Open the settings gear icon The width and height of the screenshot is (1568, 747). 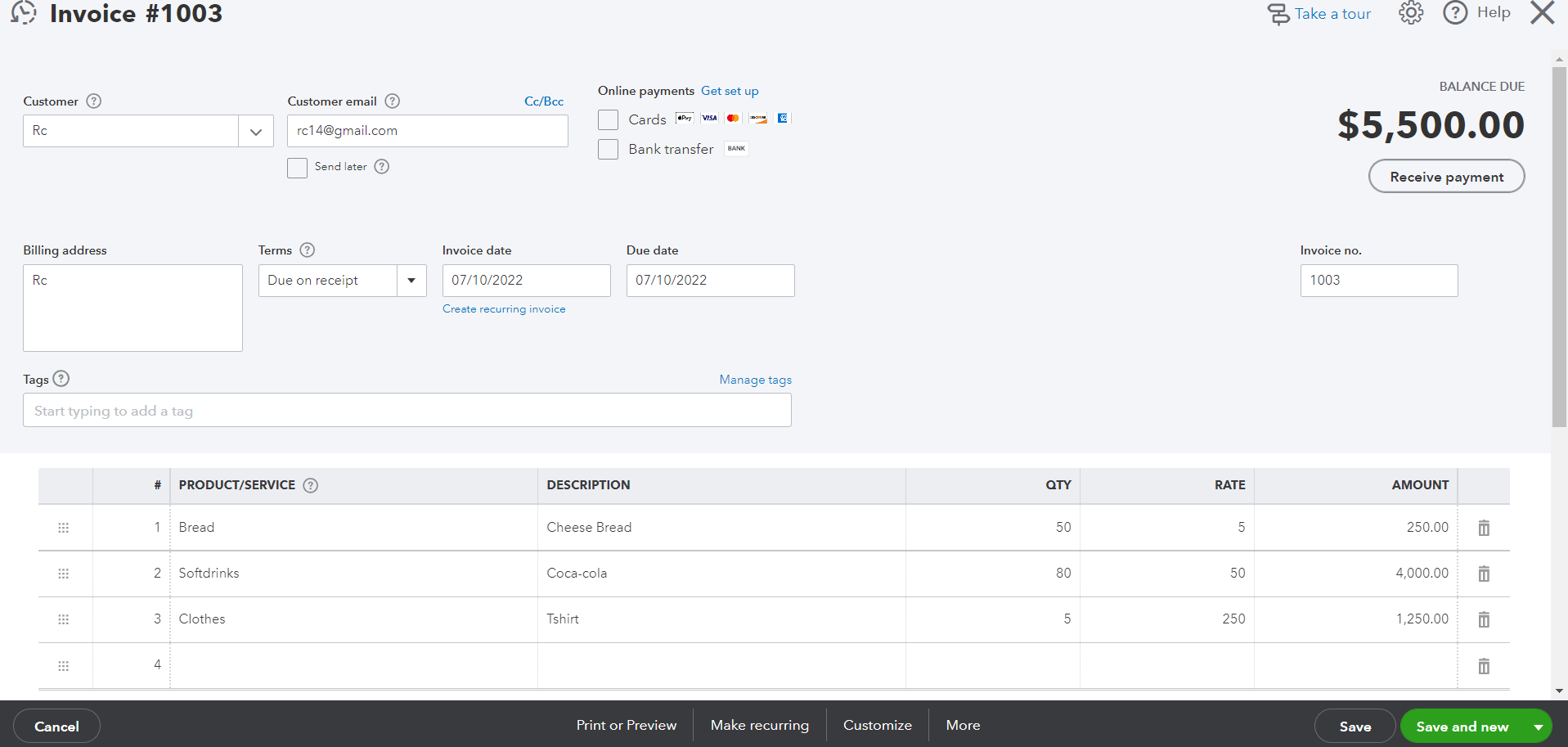tap(1410, 13)
